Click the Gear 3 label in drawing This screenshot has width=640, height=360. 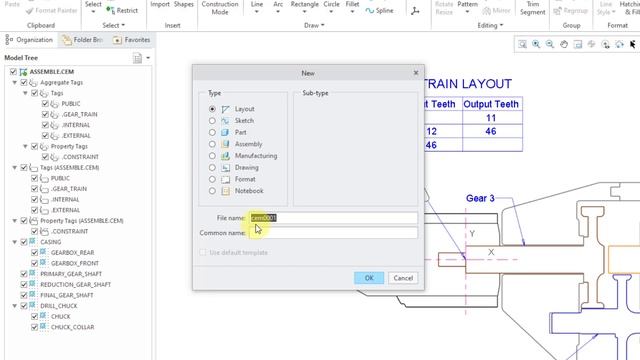480,198
